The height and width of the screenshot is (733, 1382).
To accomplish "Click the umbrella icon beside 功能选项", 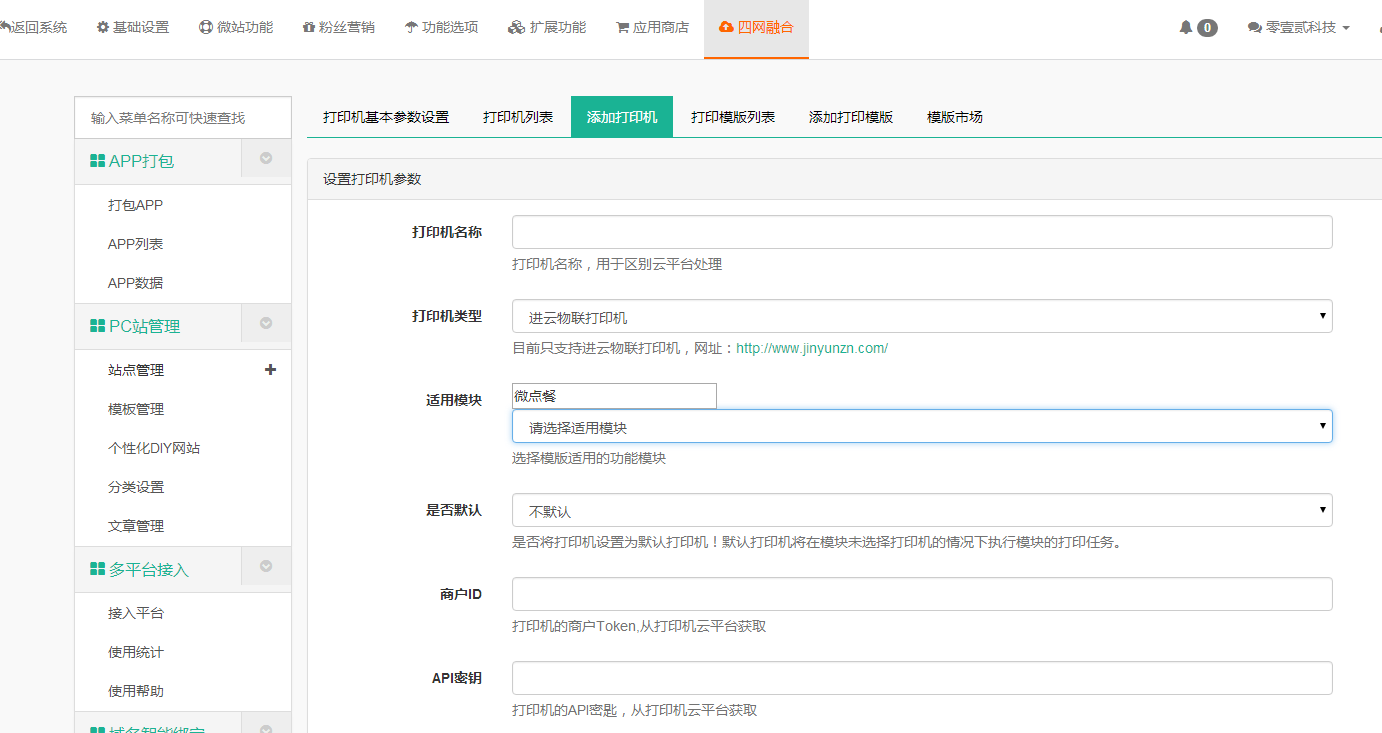I will (x=411, y=28).
